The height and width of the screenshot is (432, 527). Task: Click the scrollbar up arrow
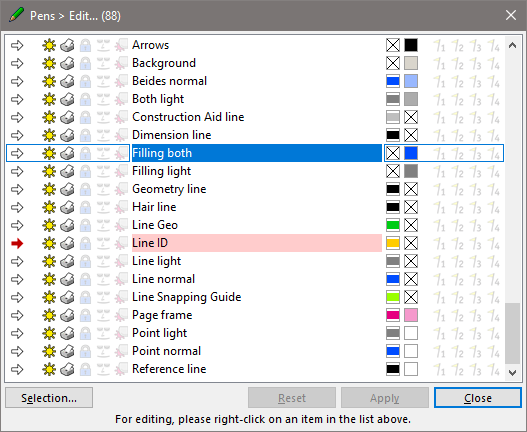[x=512, y=45]
